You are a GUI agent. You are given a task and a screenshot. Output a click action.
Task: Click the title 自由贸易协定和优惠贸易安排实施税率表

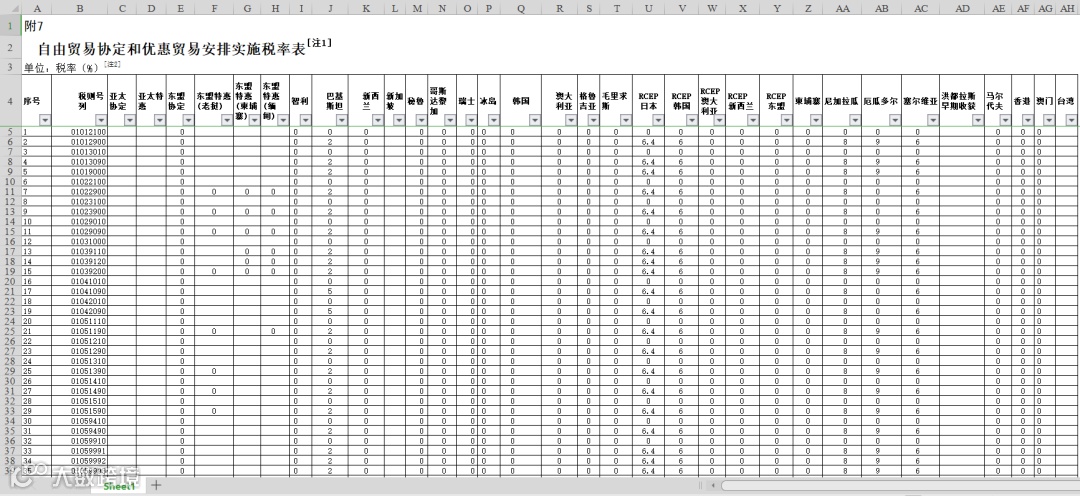(x=171, y=49)
